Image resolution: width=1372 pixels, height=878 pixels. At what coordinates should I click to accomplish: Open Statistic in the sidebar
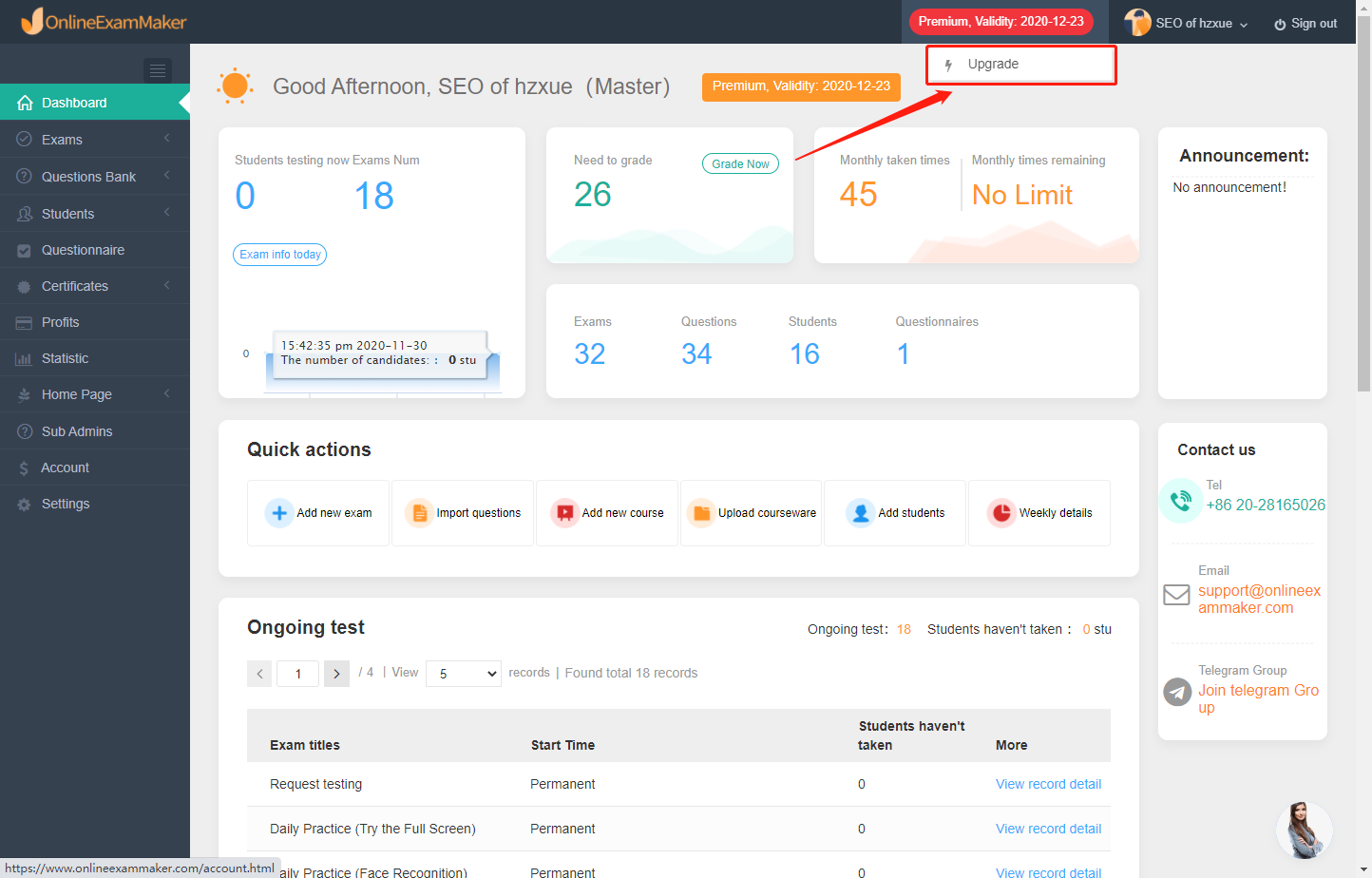(95, 358)
